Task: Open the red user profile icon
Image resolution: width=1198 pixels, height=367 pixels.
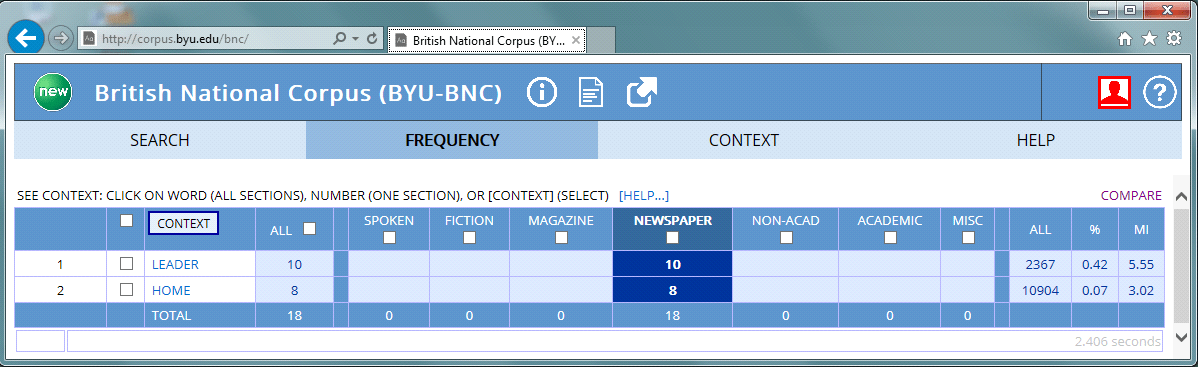Action: click(1114, 93)
